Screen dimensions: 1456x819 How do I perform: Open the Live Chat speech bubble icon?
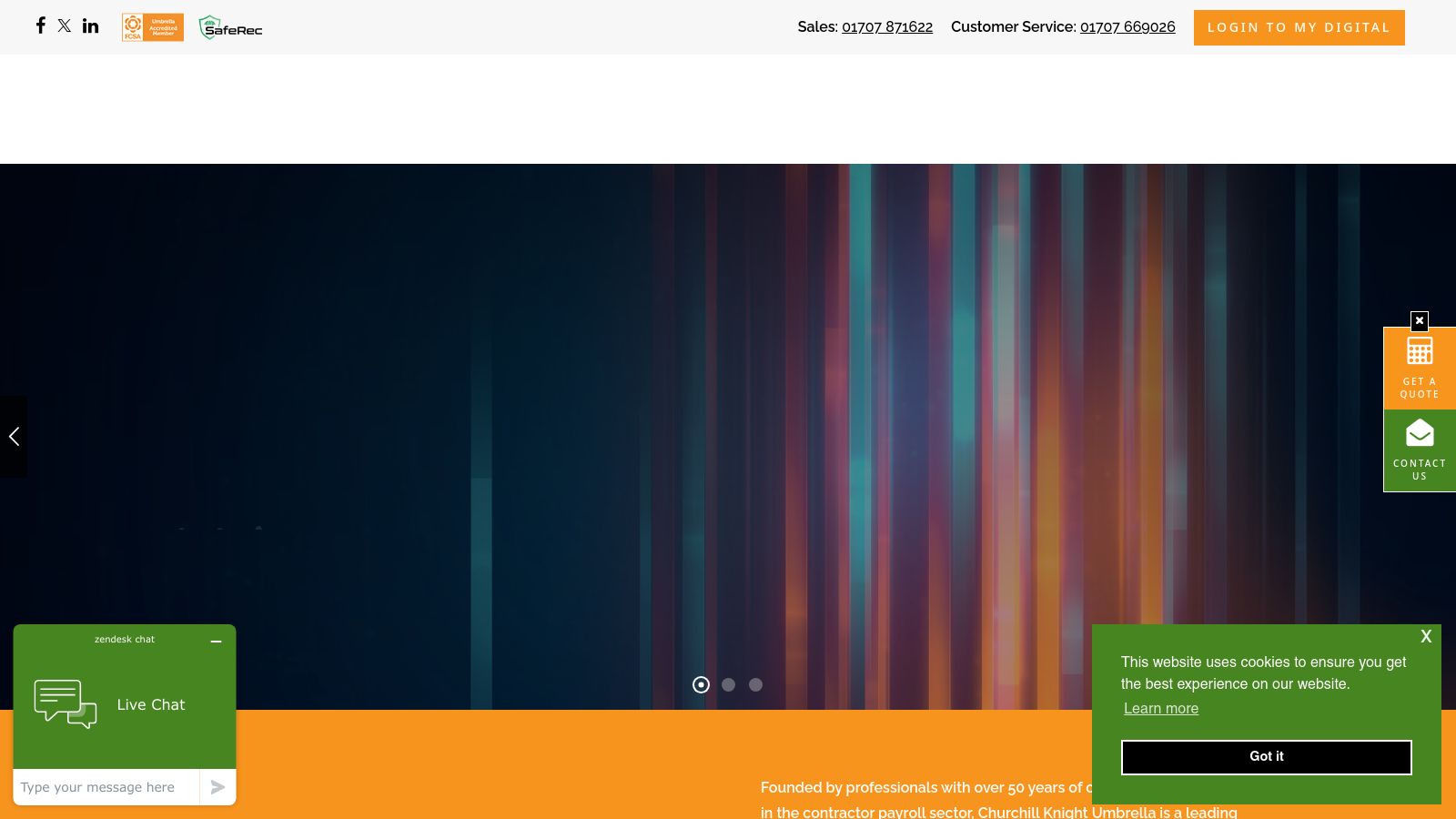(64, 703)
